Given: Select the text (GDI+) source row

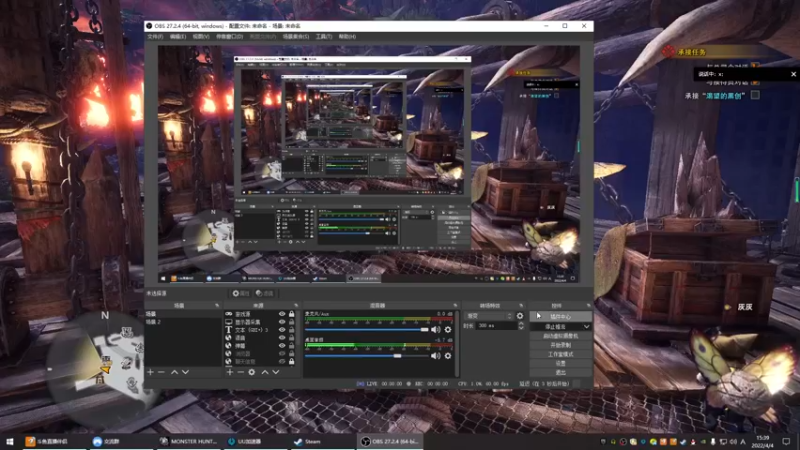Looking at the screenshot, I should pyautogui.click(x=260, y=330).
